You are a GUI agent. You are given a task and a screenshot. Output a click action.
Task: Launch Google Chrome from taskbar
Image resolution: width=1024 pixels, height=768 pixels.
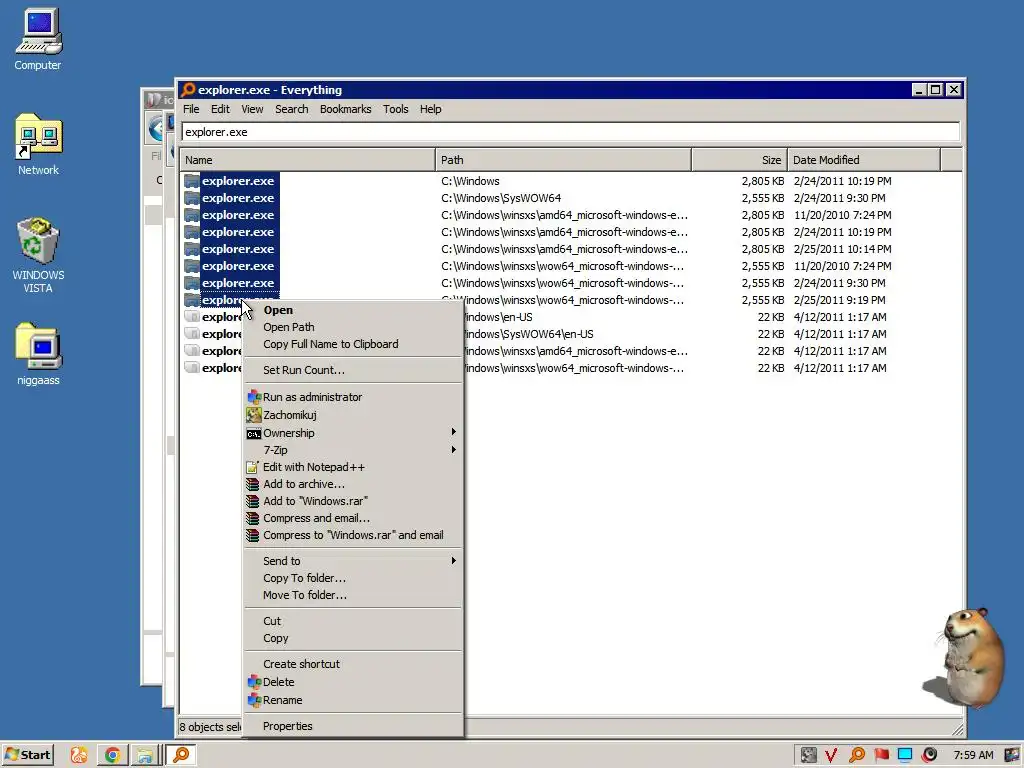pyautogui.click(x=112, y=755)
